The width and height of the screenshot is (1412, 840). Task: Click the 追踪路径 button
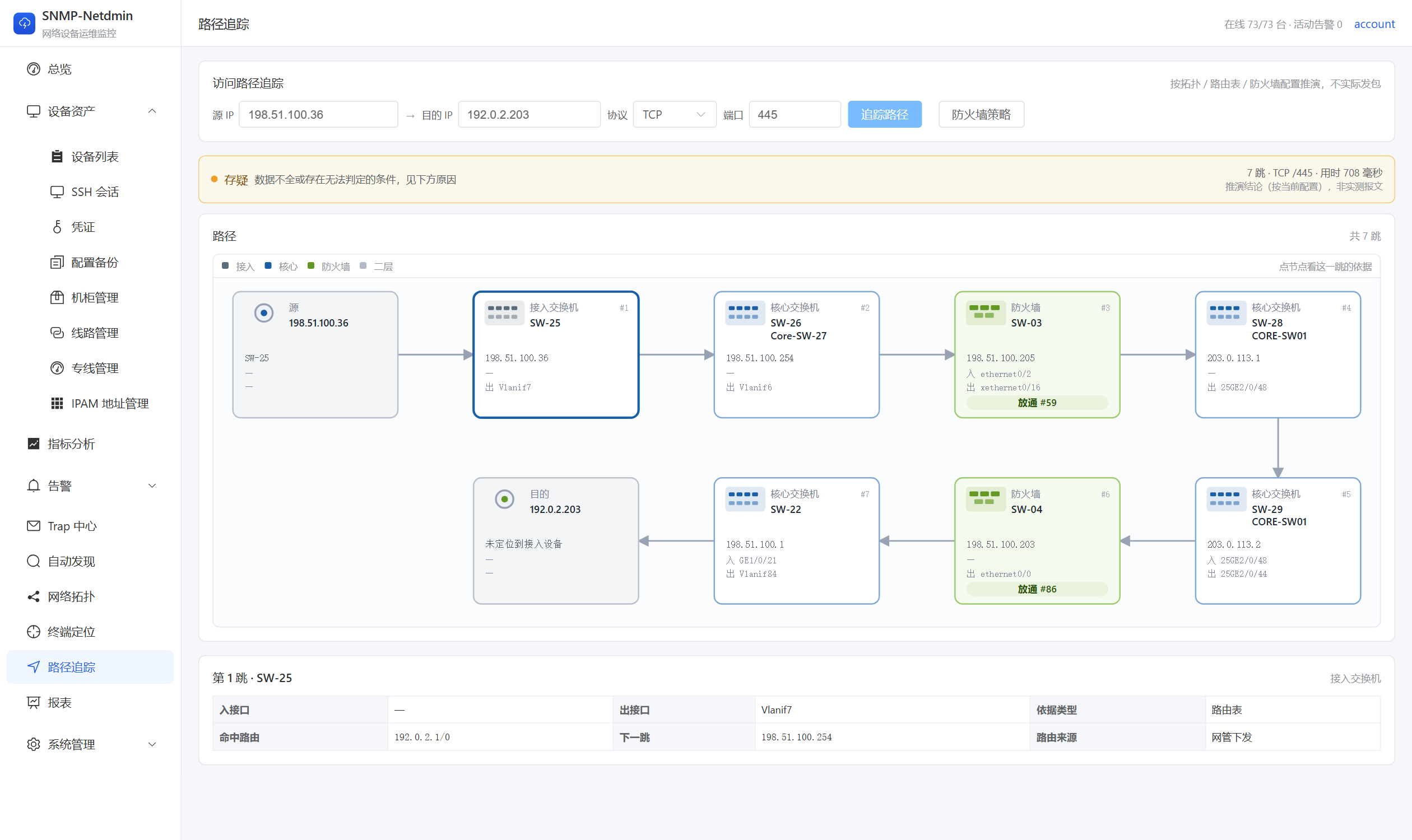pyautogui.click(x=884, y=114)
